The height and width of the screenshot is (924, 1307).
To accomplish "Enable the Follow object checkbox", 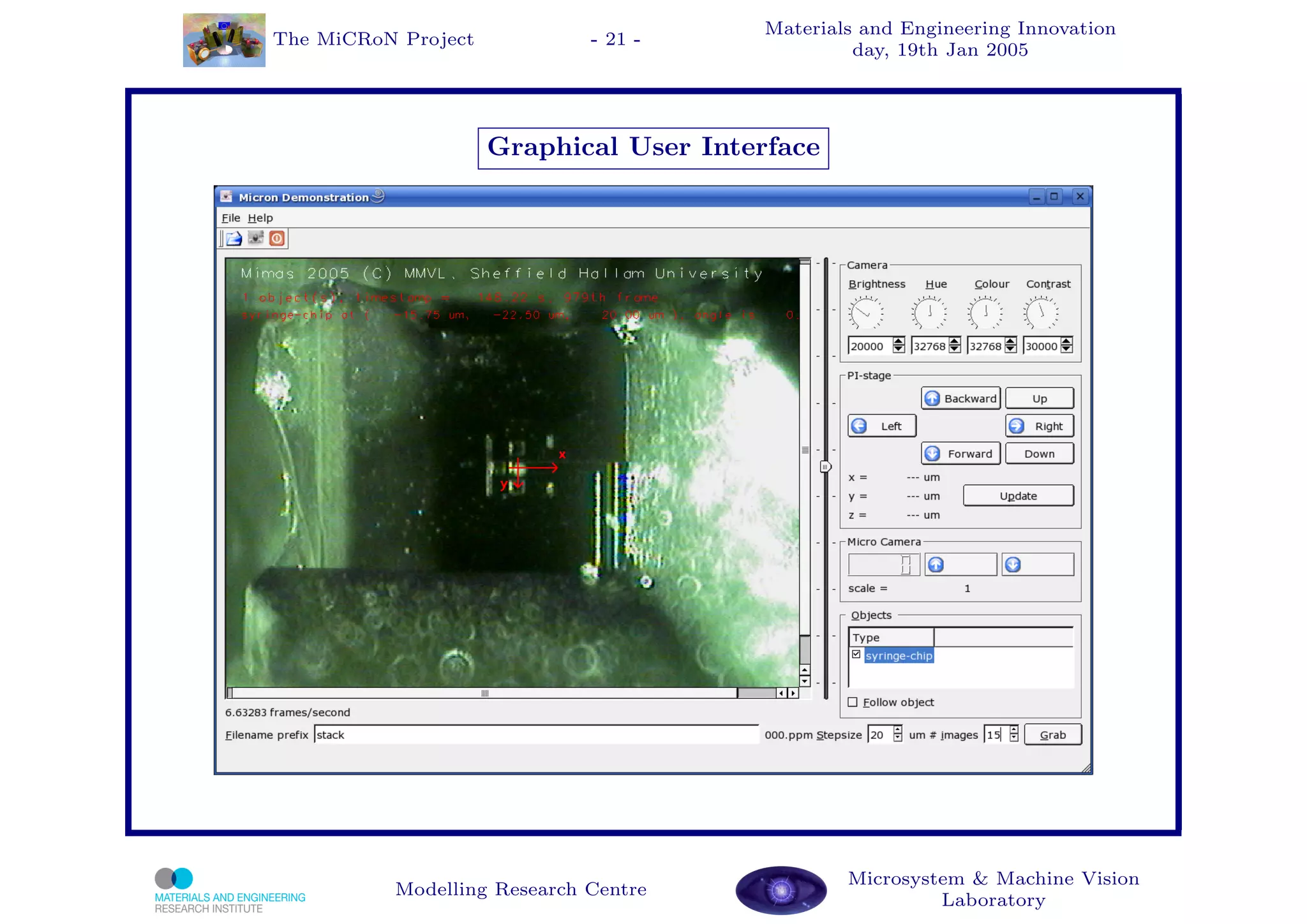I will [853, 702].
